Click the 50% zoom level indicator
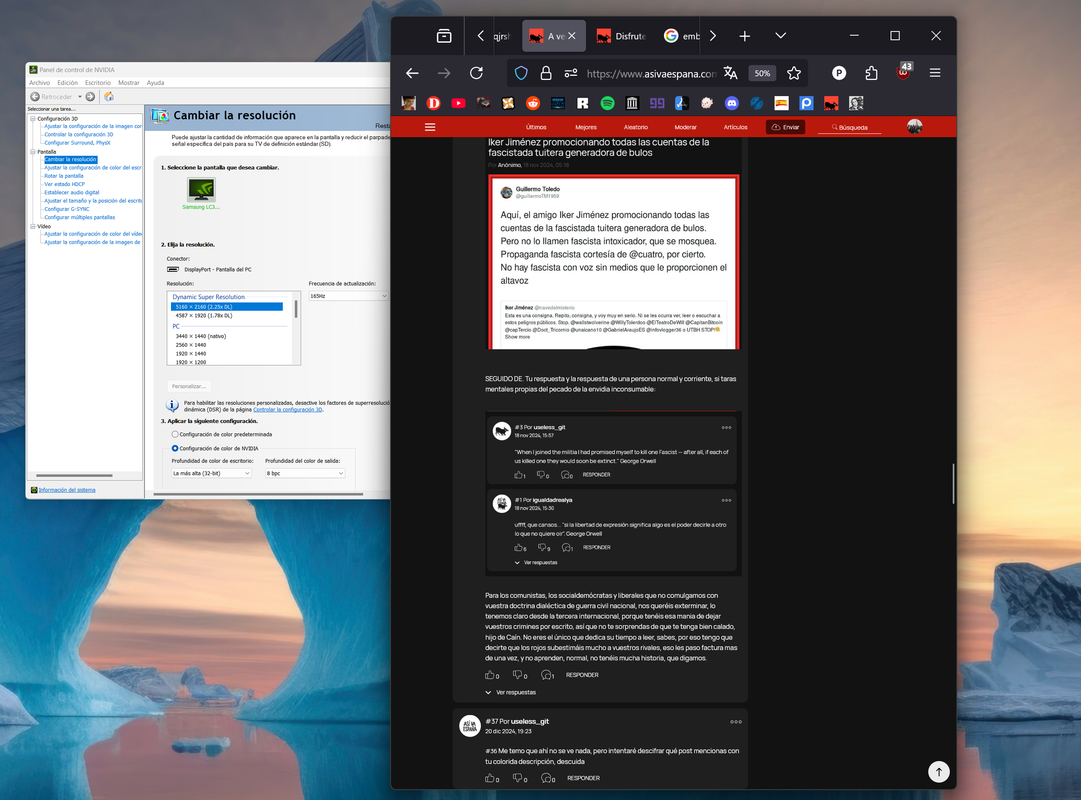 click(762, 73)
